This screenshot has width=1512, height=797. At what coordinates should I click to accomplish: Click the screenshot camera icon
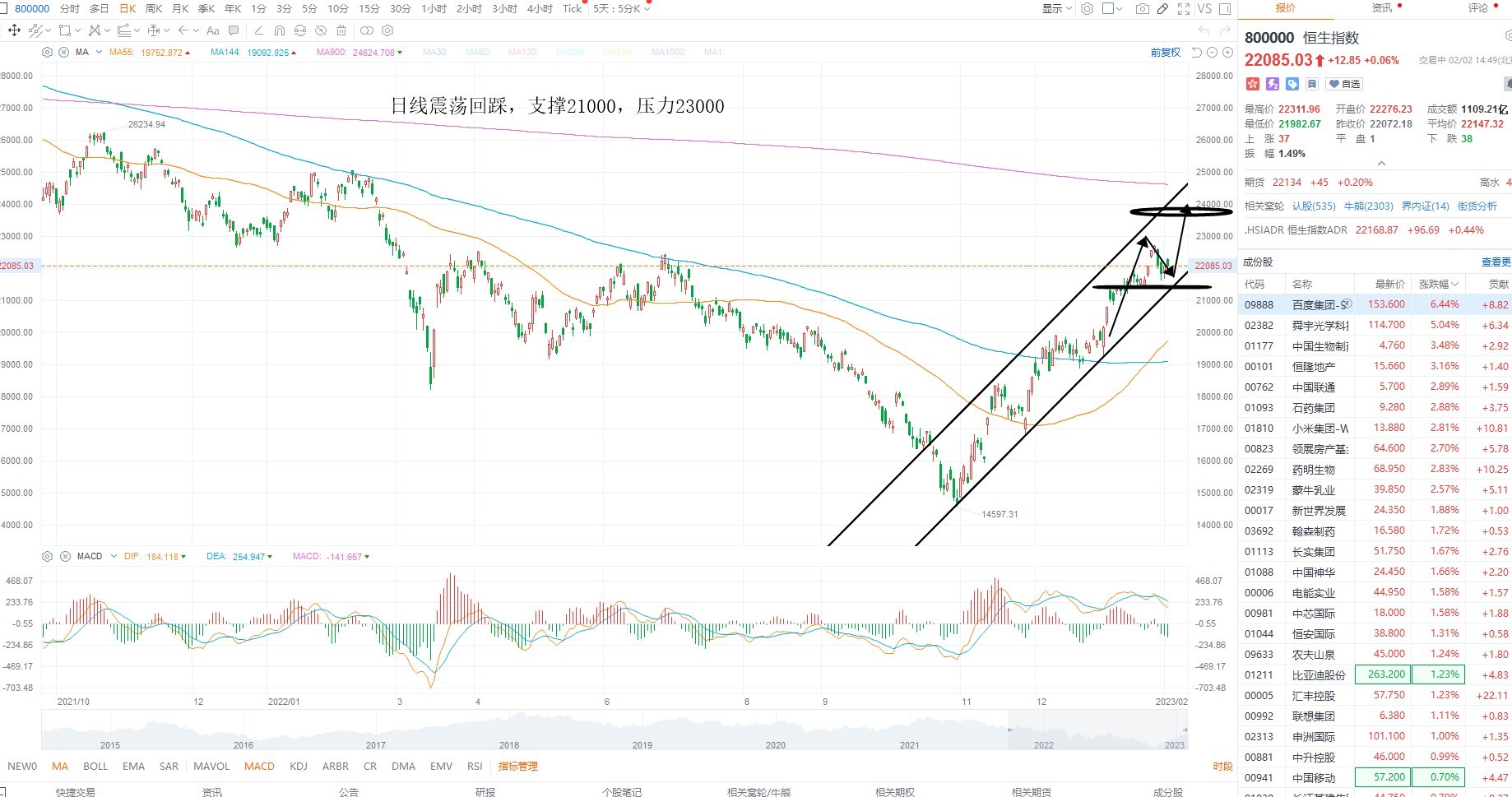pyautogui.click(x=1142, y=9)
